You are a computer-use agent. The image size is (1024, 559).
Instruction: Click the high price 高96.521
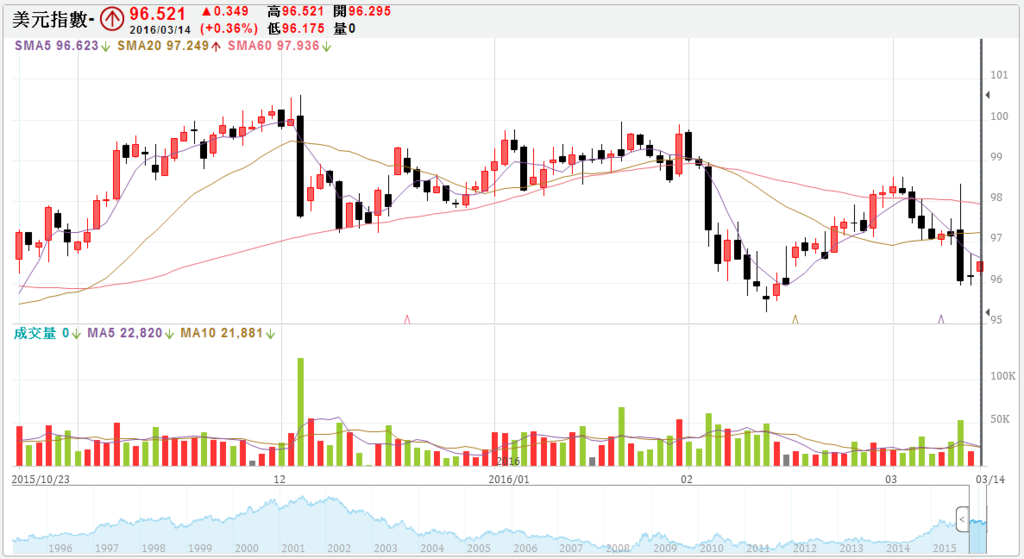[x=295, y=12]
